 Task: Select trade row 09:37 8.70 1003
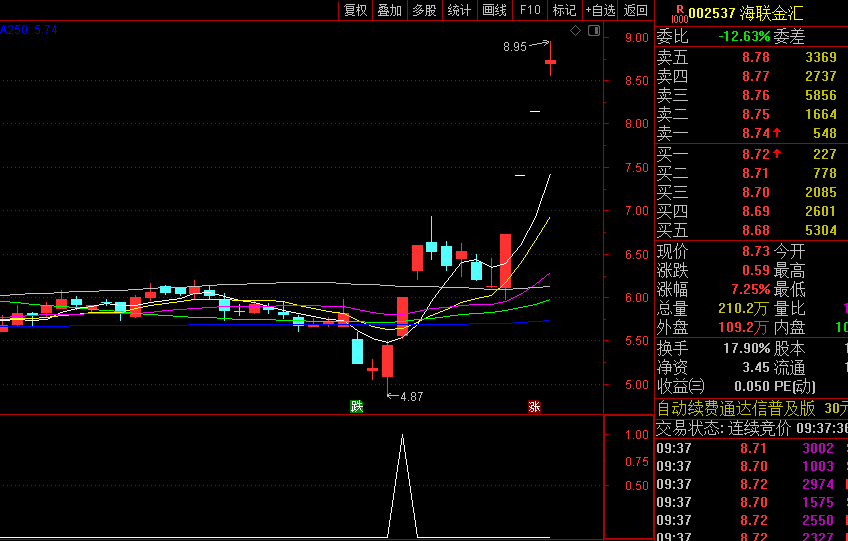751,466
